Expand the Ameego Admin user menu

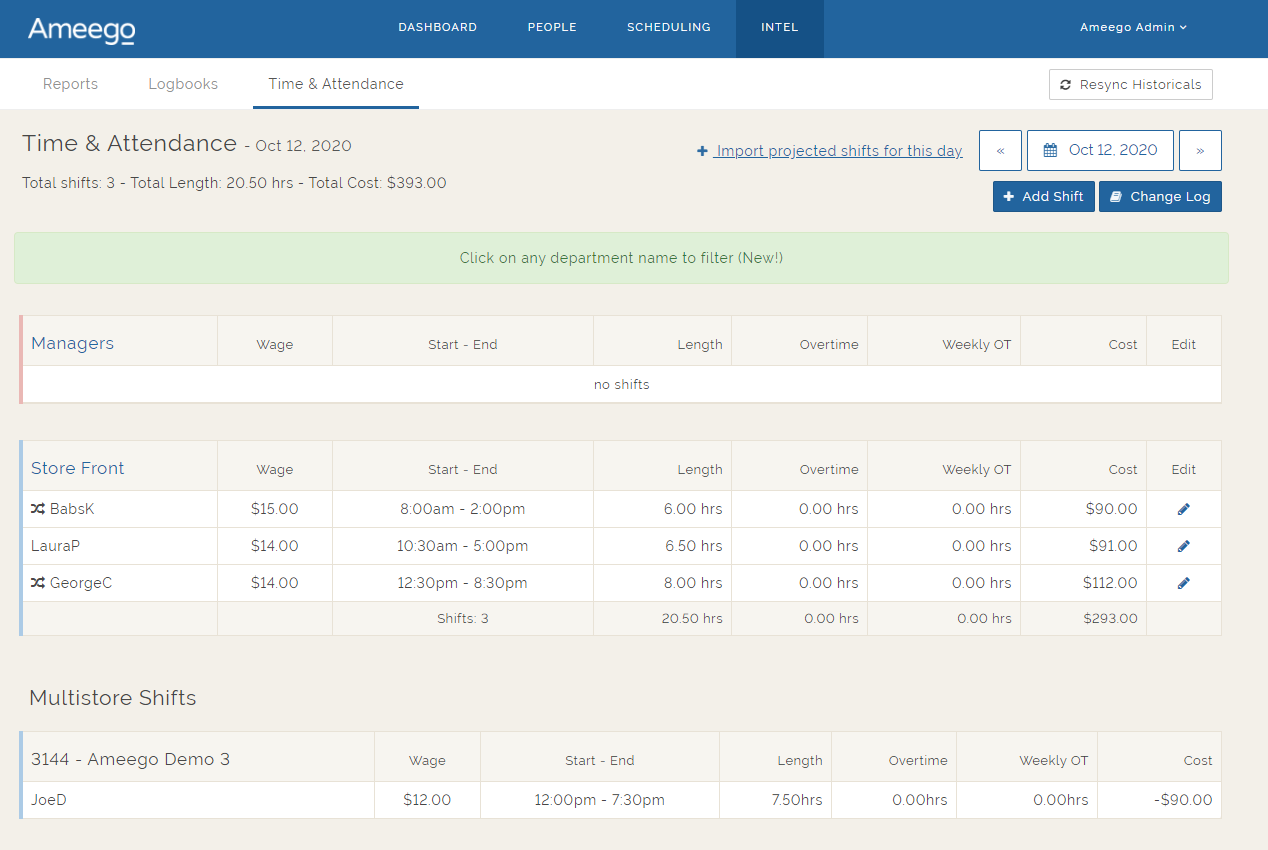tap(1133, 28)
